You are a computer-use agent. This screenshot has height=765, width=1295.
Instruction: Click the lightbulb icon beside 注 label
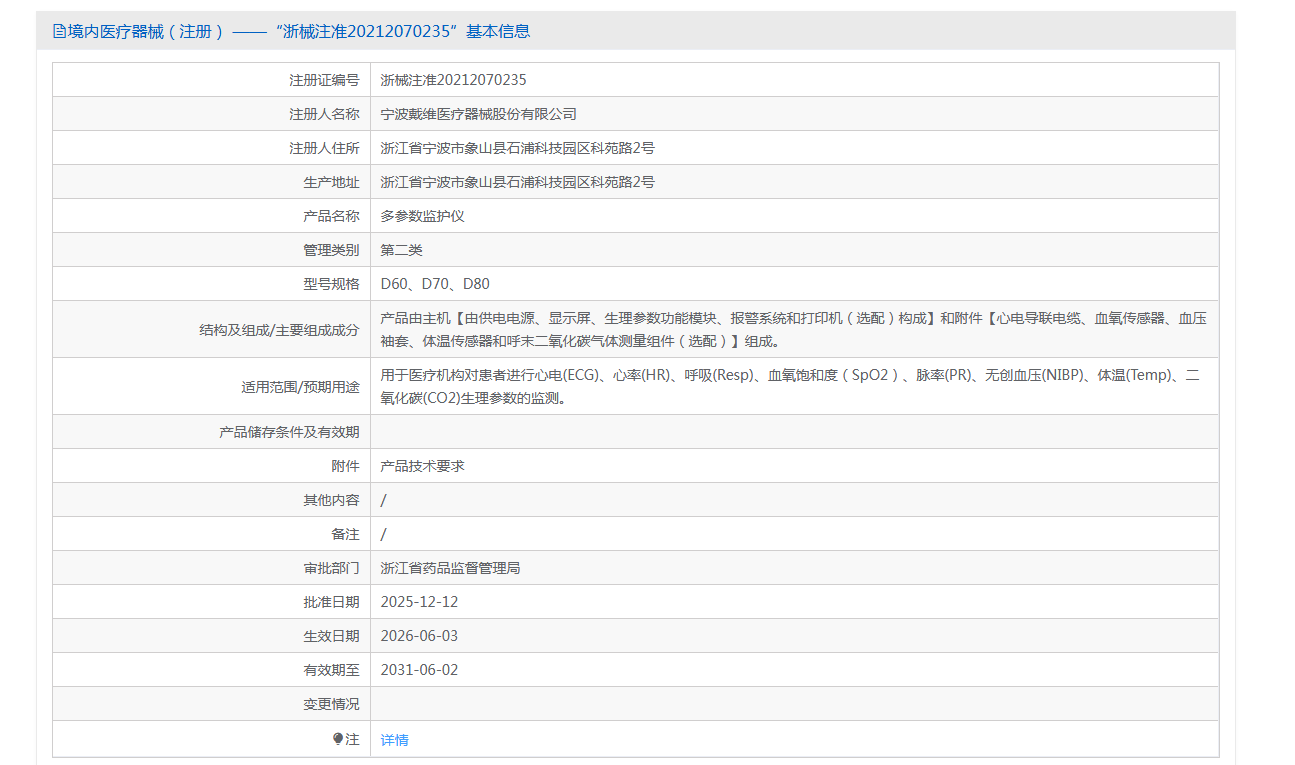click(x=338, y=739)
